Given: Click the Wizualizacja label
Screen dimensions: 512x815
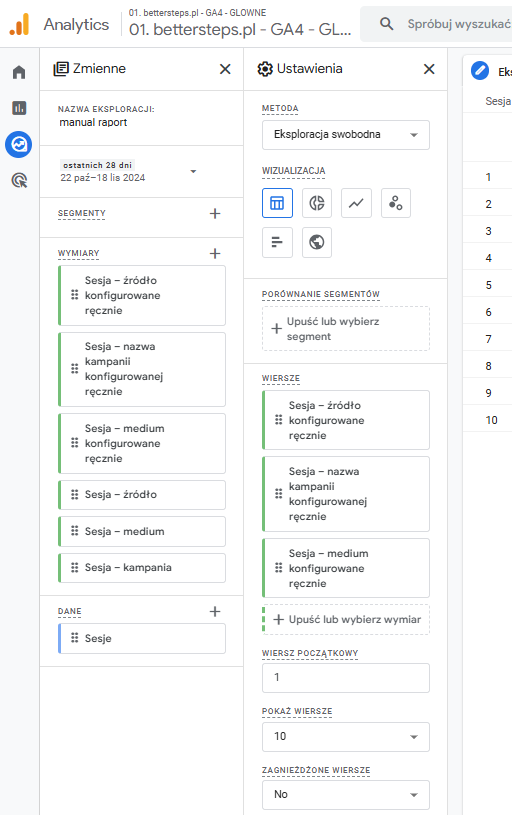Looking at the screenshot, I should 294,170.
